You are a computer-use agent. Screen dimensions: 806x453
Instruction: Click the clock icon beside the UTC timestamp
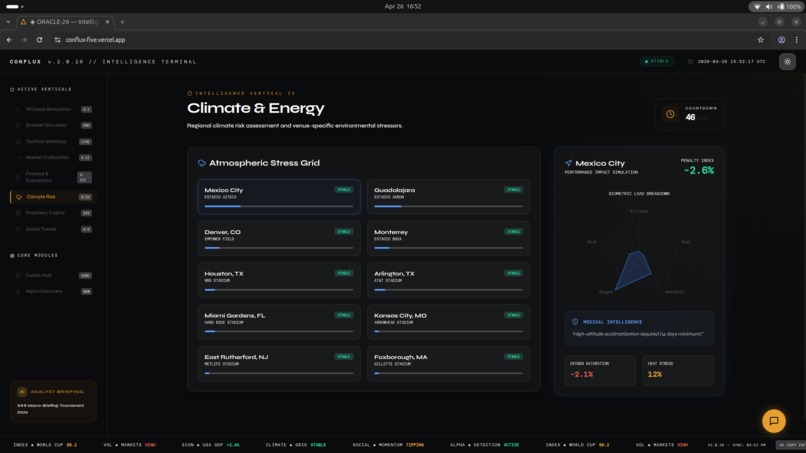point(690,62)
